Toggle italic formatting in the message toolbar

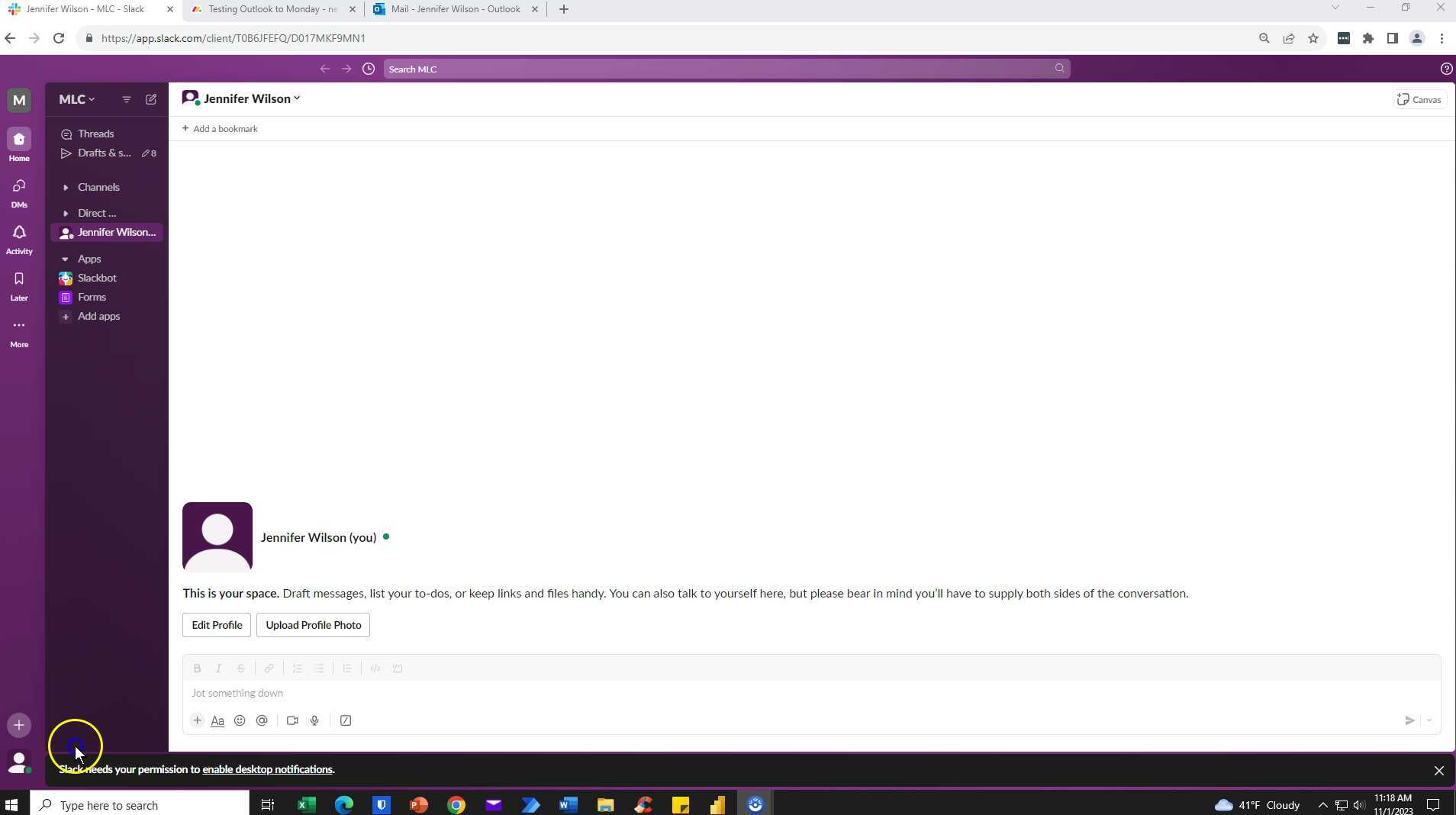[x=219, y=668]
